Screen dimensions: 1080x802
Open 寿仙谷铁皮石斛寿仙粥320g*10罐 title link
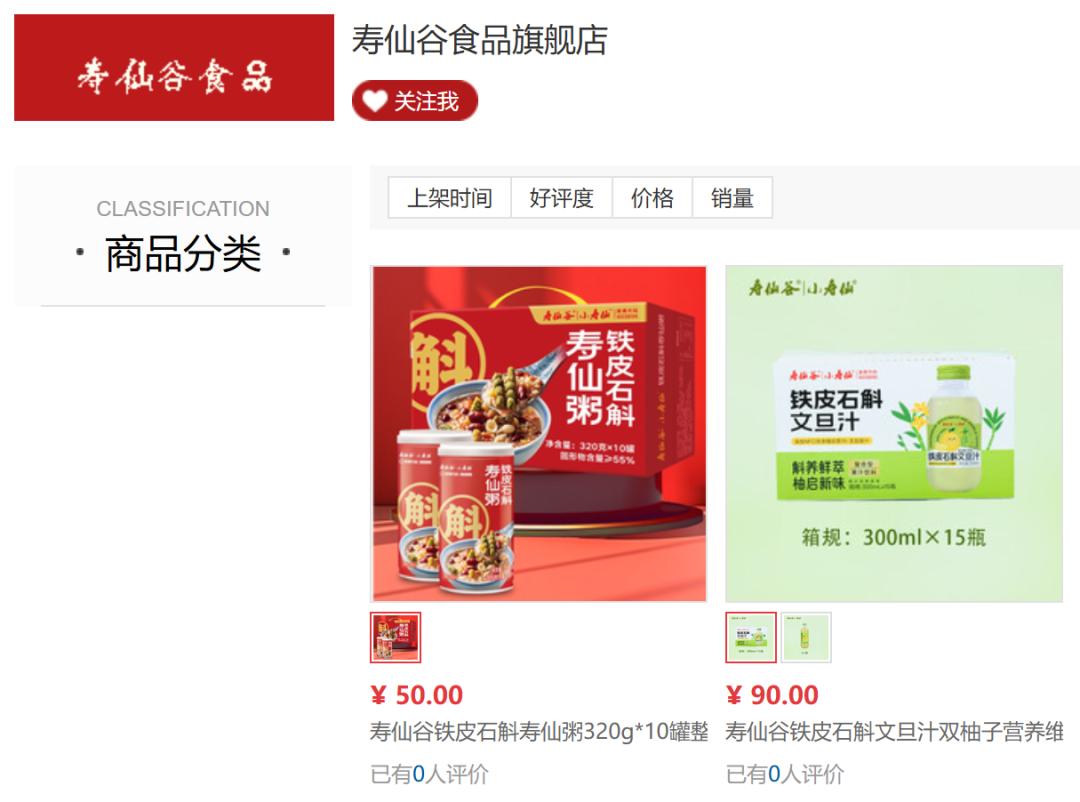[x=539, y=732]
